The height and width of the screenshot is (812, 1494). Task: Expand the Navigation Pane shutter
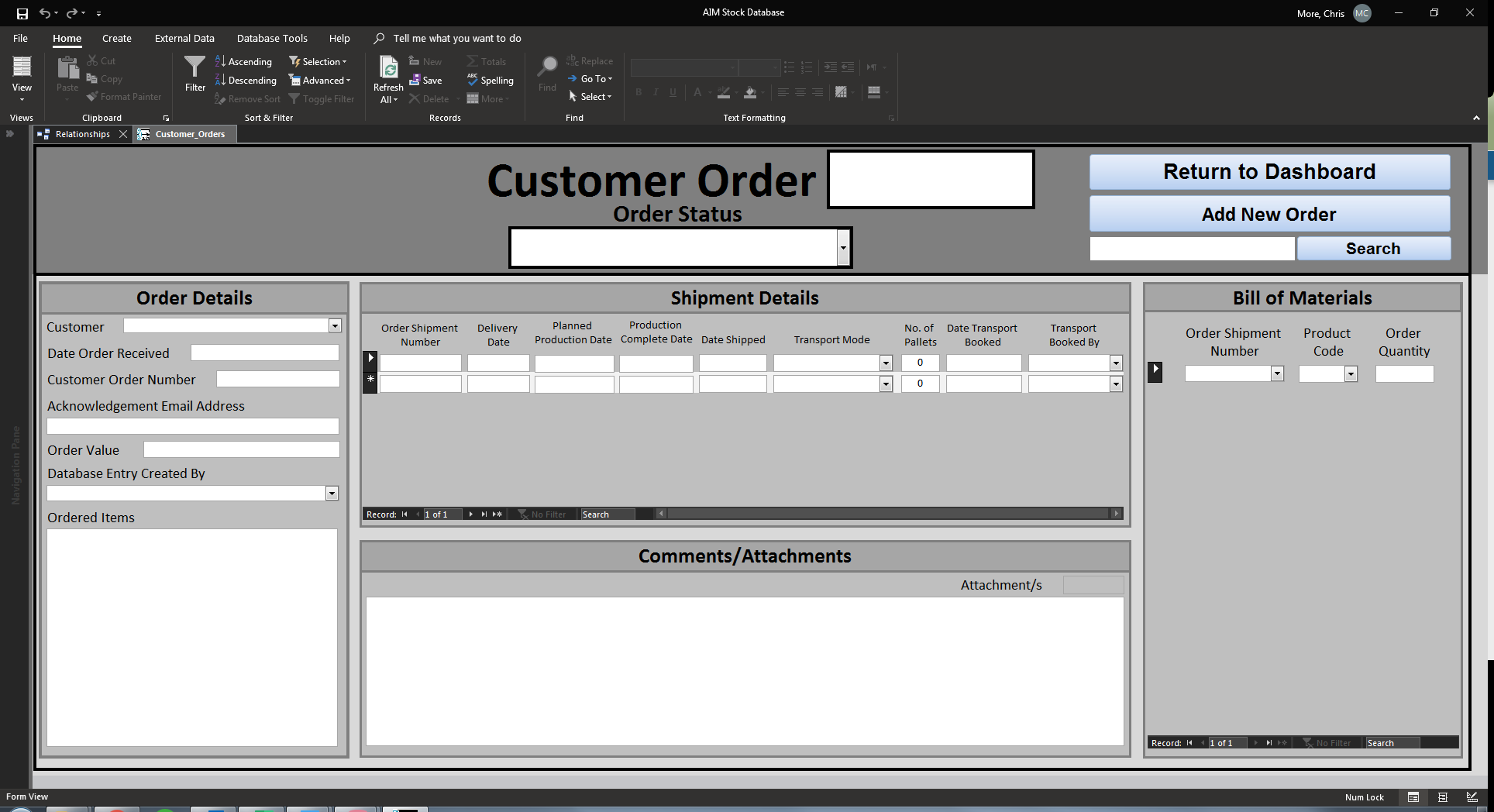coord(10,134)
